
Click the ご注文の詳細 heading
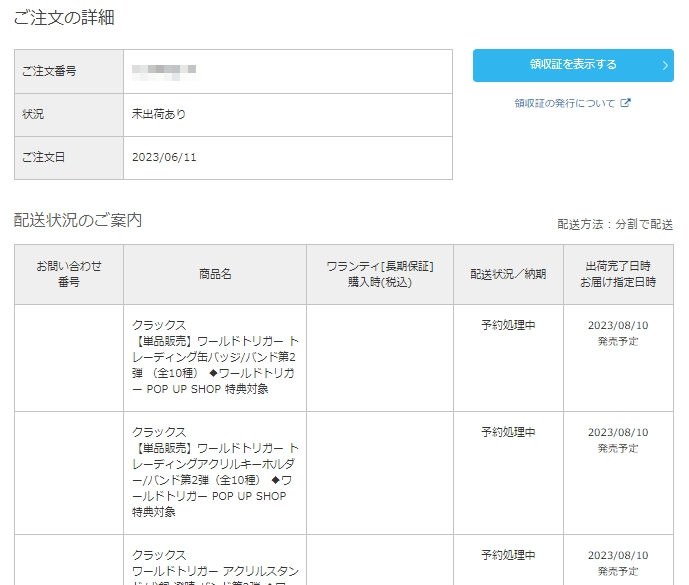(x=64, y=18)
